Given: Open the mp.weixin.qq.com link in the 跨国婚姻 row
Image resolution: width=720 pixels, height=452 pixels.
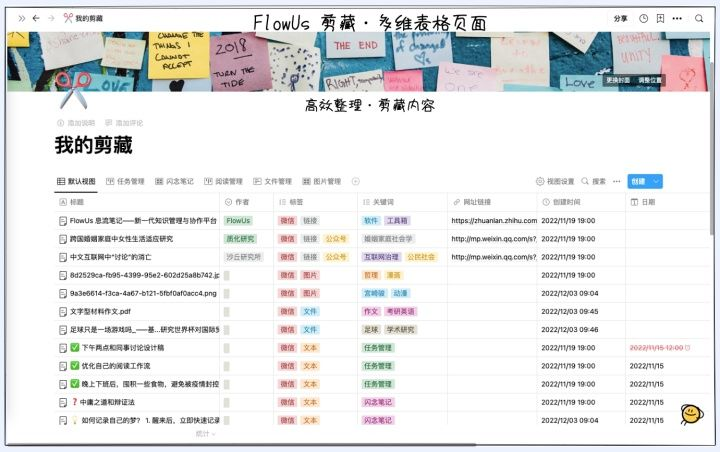Looking at the screenshot, I should point(494,239).
